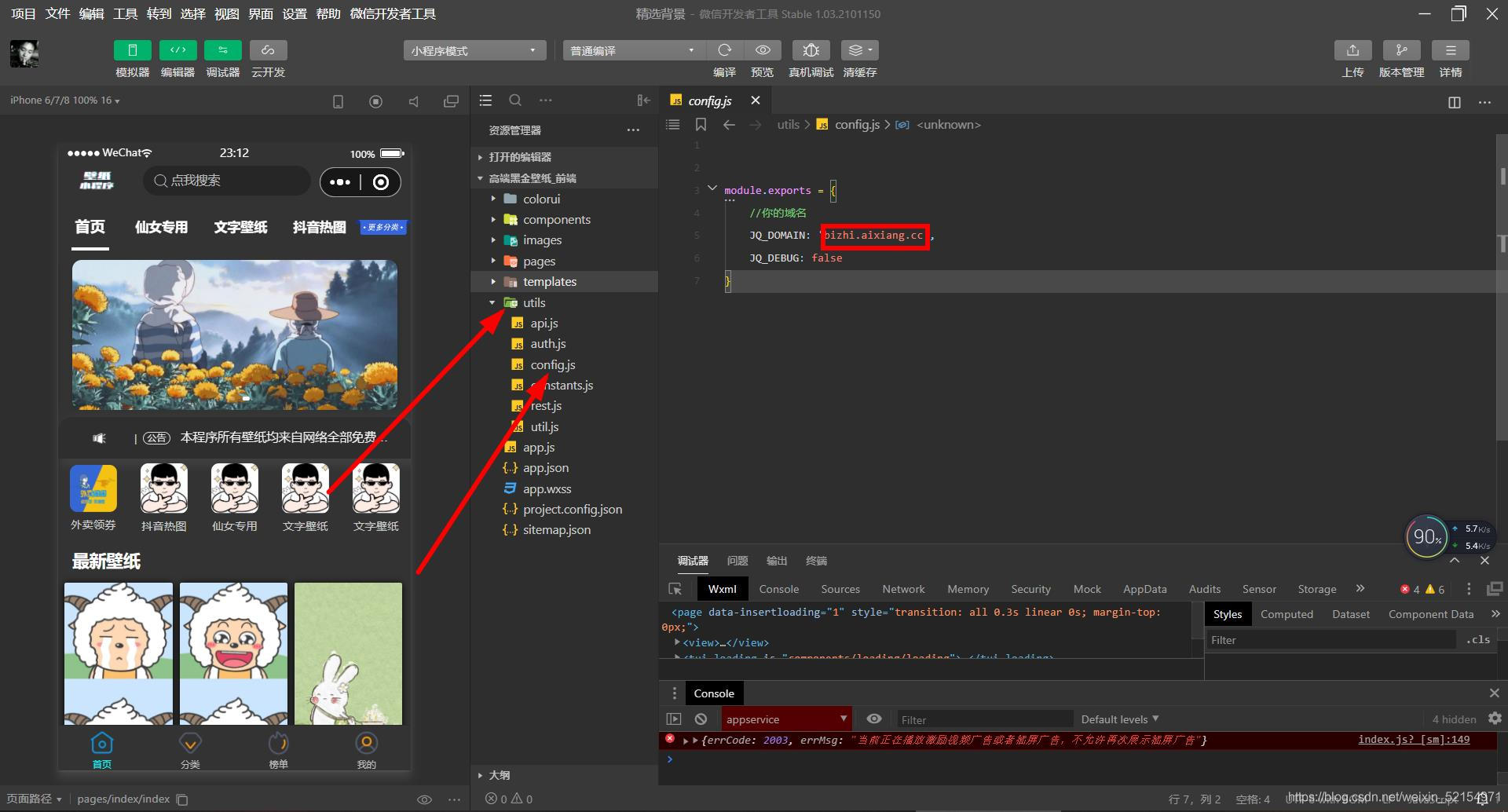This screenshot has height=812, width=1508.
Task: Click the clear cache layers icon
Action: 859,50
